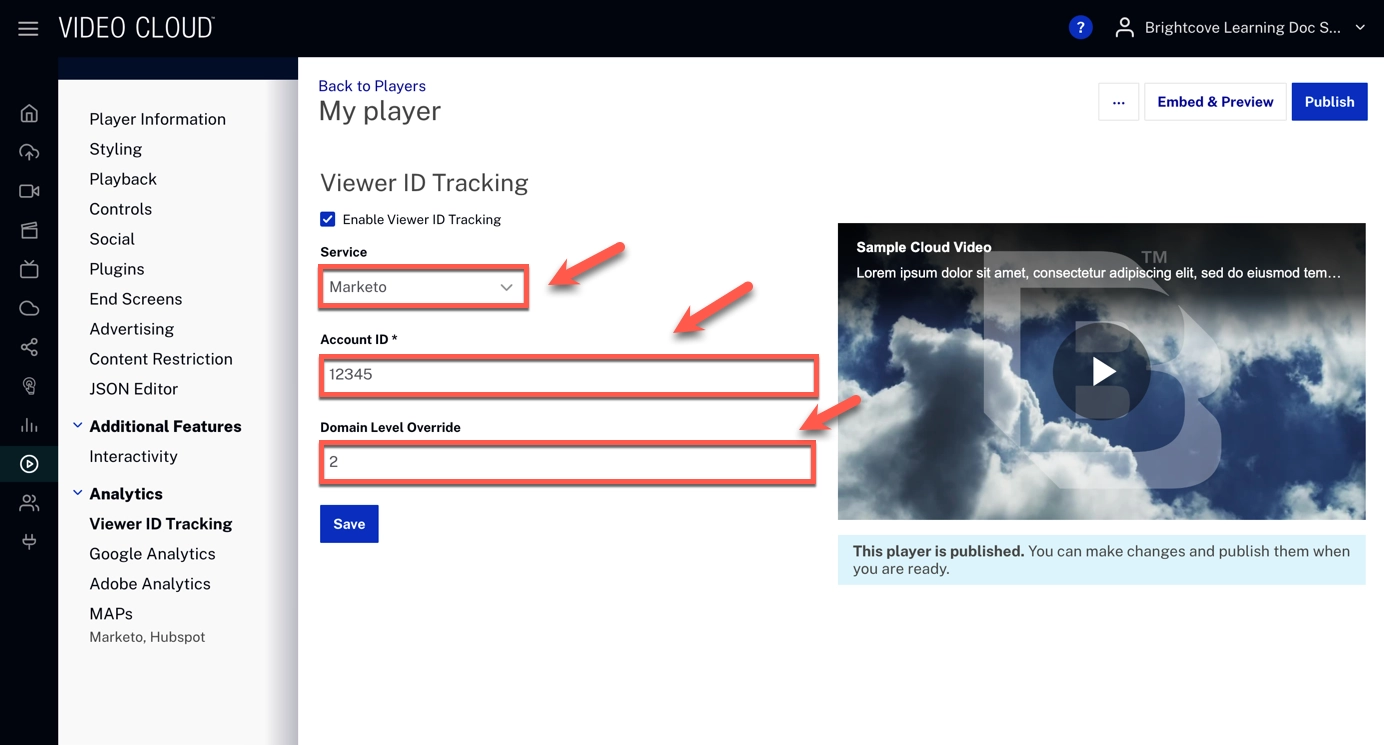The image size is (1384, 745).
Task: Click the Players play-circle sidebar icon
Action: 29,464
